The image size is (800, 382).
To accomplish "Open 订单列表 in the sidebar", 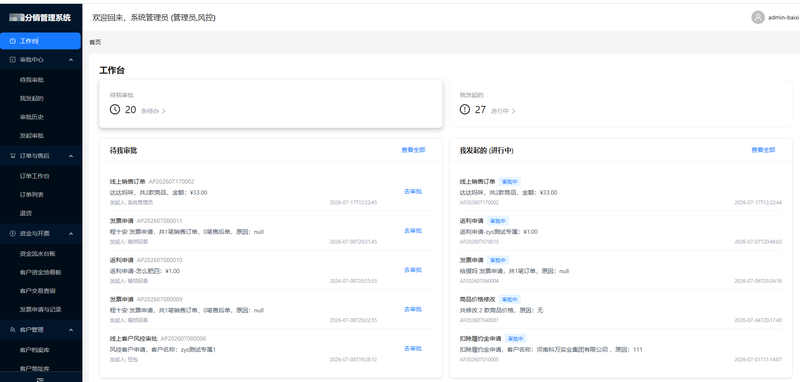I will [x=32, y=194].
